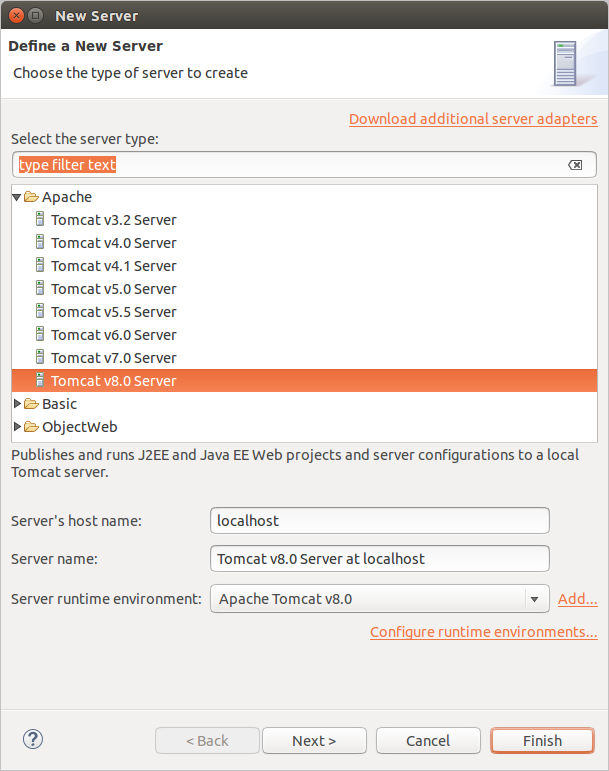Open the Server runtime environment dropdown
Image resolution: width=609 pixels, height=771 pixels.
tap(534, 599)
